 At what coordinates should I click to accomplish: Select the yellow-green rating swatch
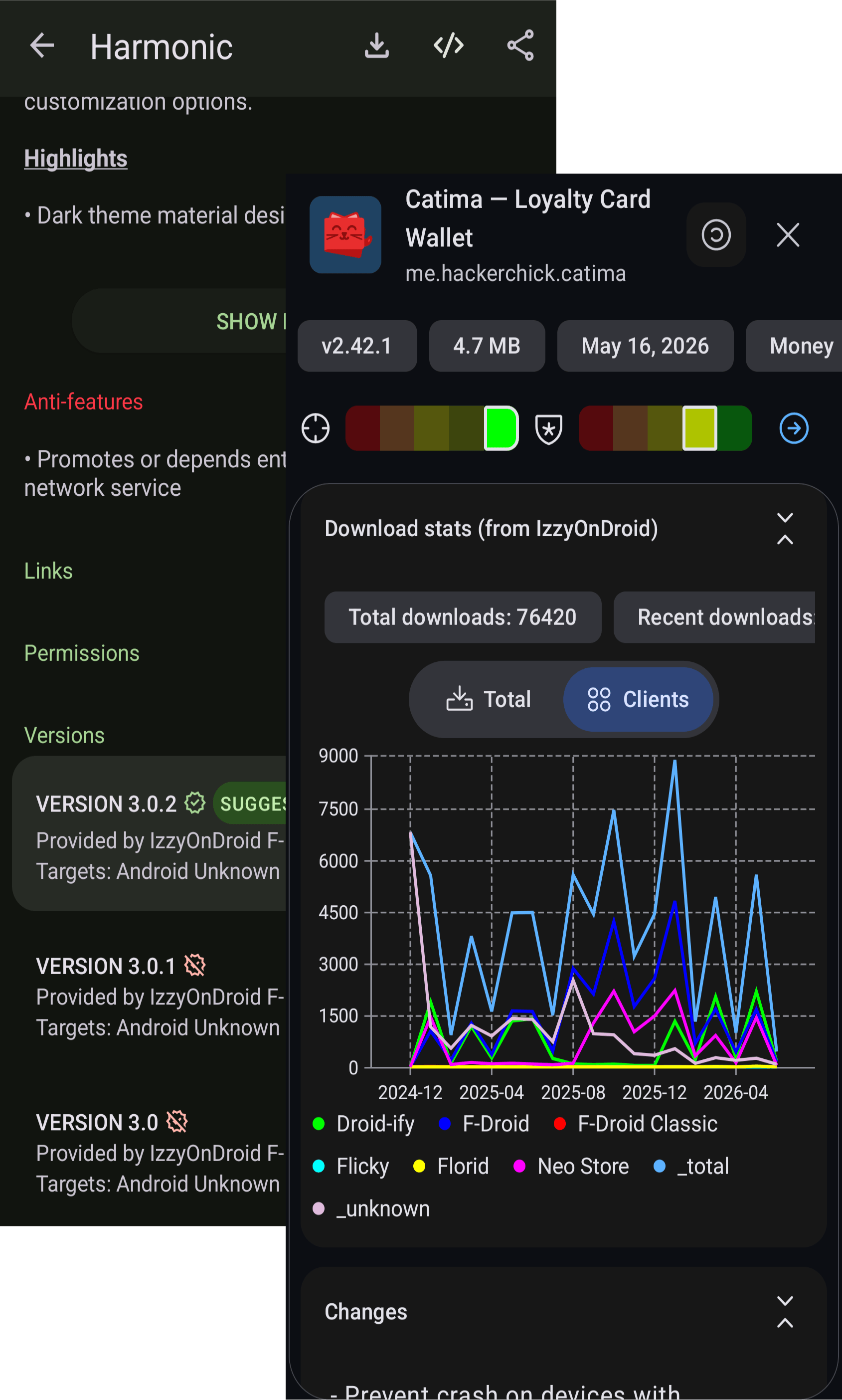(699, 428)
